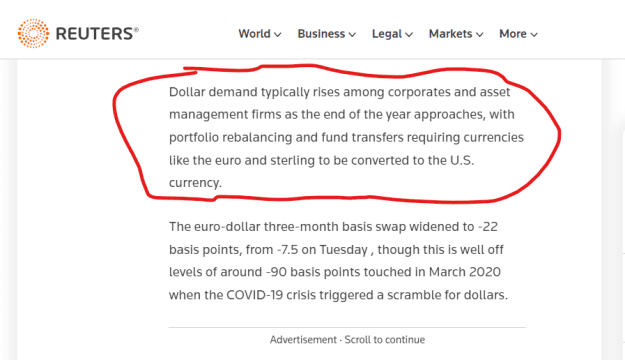Open the Markets menu label

(x=450, y=34)
